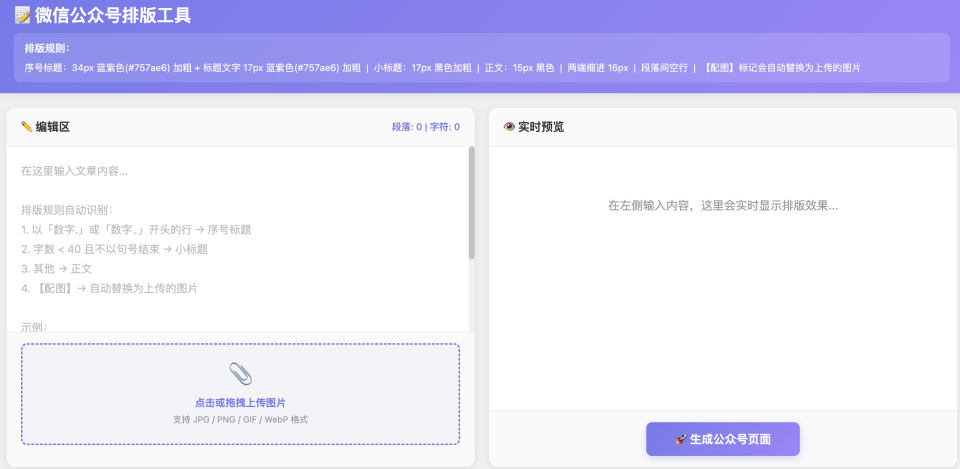Click 点击或拖拽上传图片 link
The width and height of the screenshot is (960, 469).
click(x=240, y=402)
